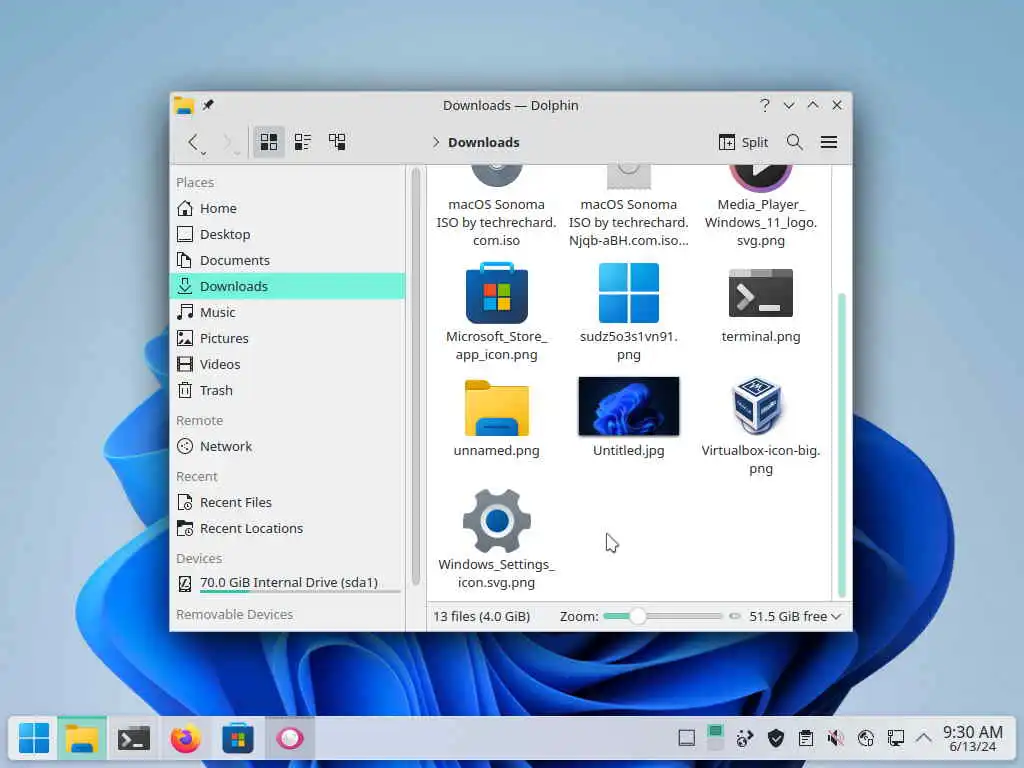Launch Firefox from taskbar
Viewport: 1024px width, 768px height.
click(185, 739)
